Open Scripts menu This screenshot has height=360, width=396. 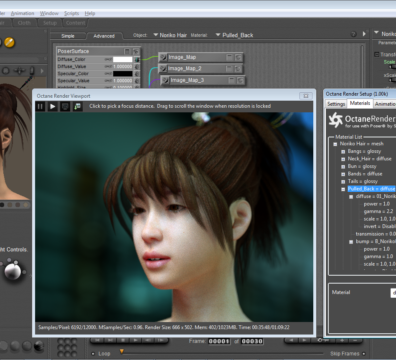tap(71, 13)
